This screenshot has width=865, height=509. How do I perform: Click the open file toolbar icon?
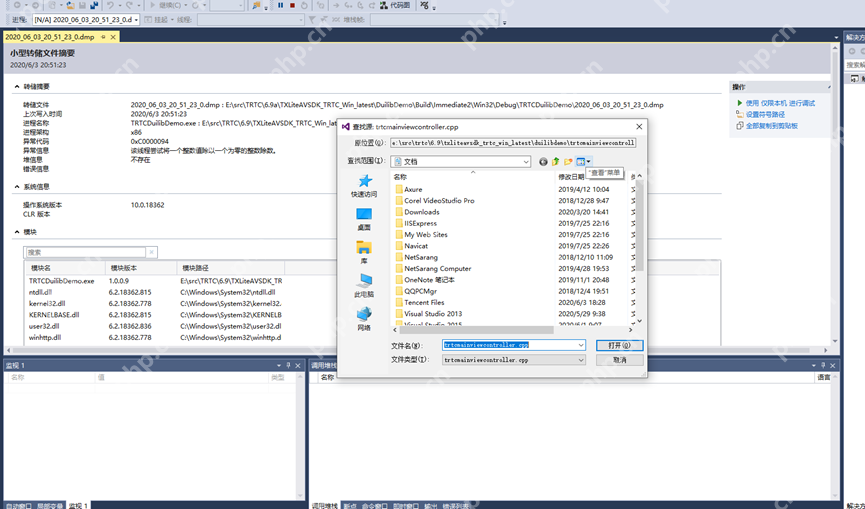point(70,5)
